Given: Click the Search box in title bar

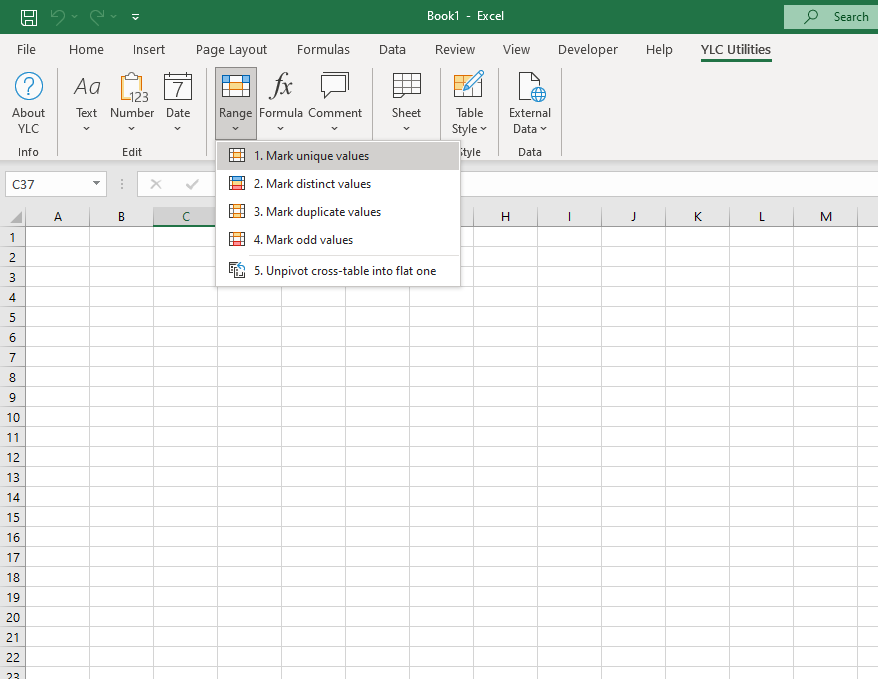Looking at the screenshot, I should pos(830,16).
